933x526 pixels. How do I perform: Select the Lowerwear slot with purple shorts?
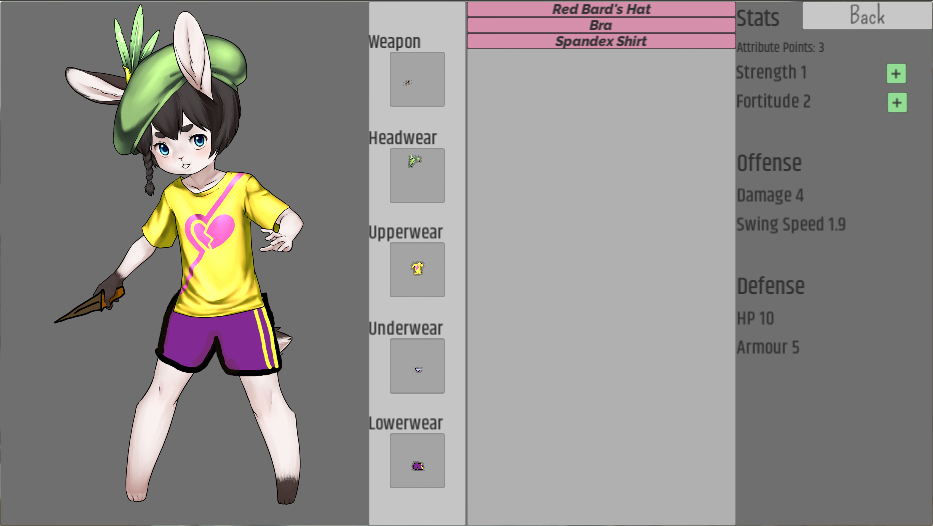click(x=417, y=461)
